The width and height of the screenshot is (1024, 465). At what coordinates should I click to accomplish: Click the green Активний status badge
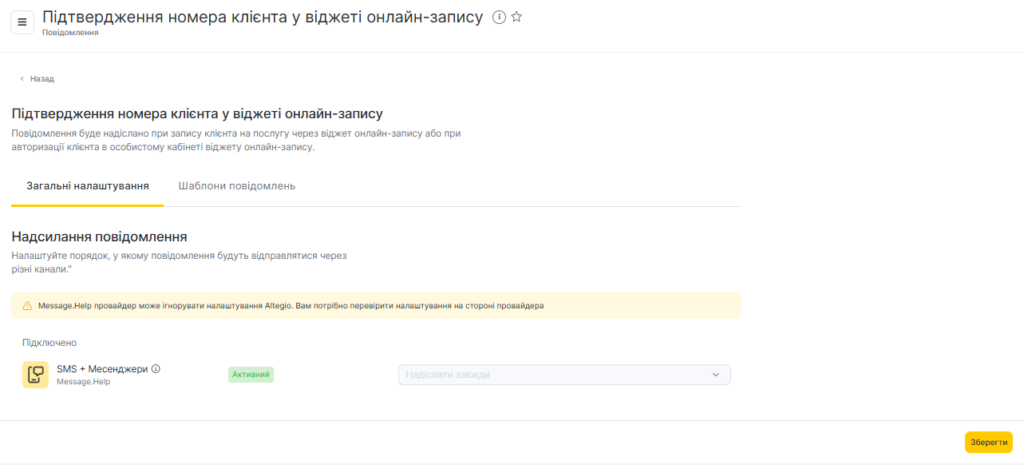pyautogui.click(x=251, y=374)
